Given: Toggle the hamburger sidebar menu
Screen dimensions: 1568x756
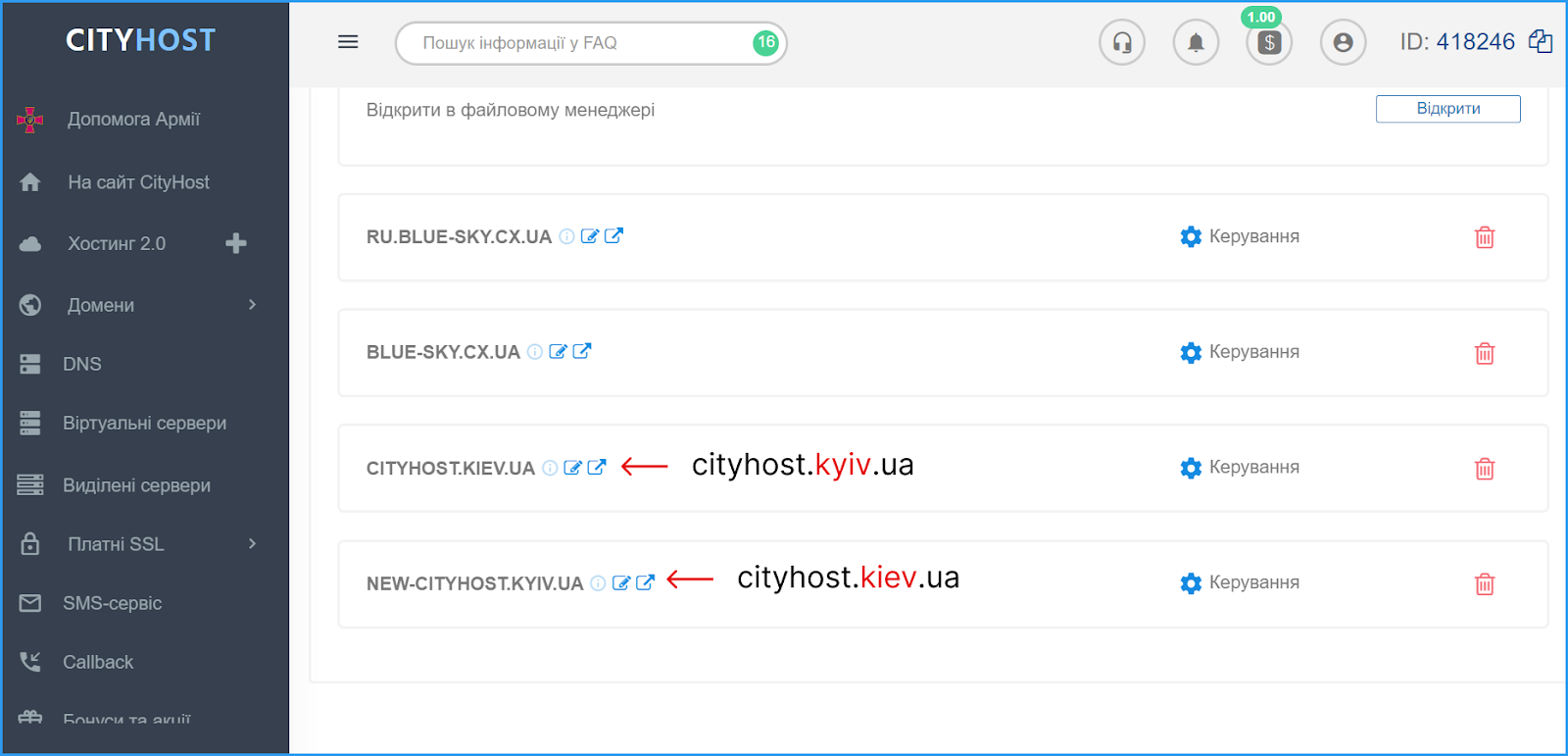Looking at the screenshot, I should pyautogui.click(x=348, y=42).
